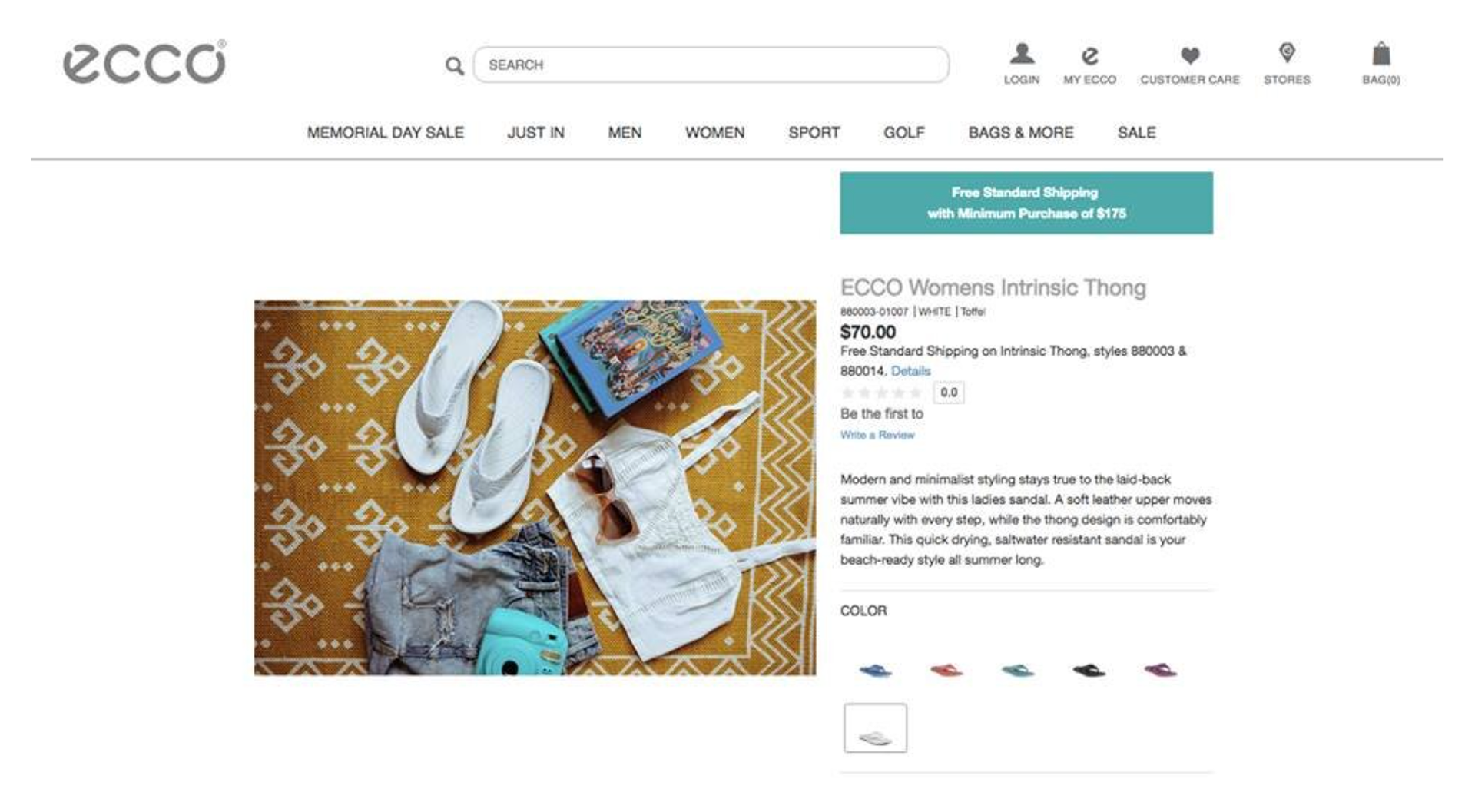
Task: Open the Women menu item
Action: pos(714,133)
